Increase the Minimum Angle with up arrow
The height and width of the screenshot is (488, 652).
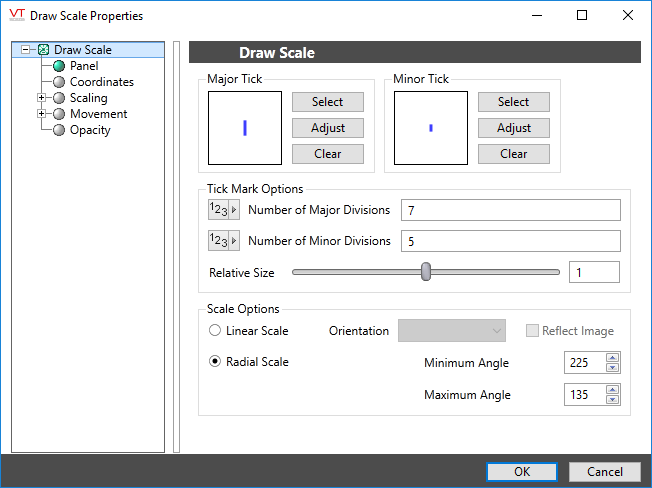pyautogui.click(x=613, y=358)
